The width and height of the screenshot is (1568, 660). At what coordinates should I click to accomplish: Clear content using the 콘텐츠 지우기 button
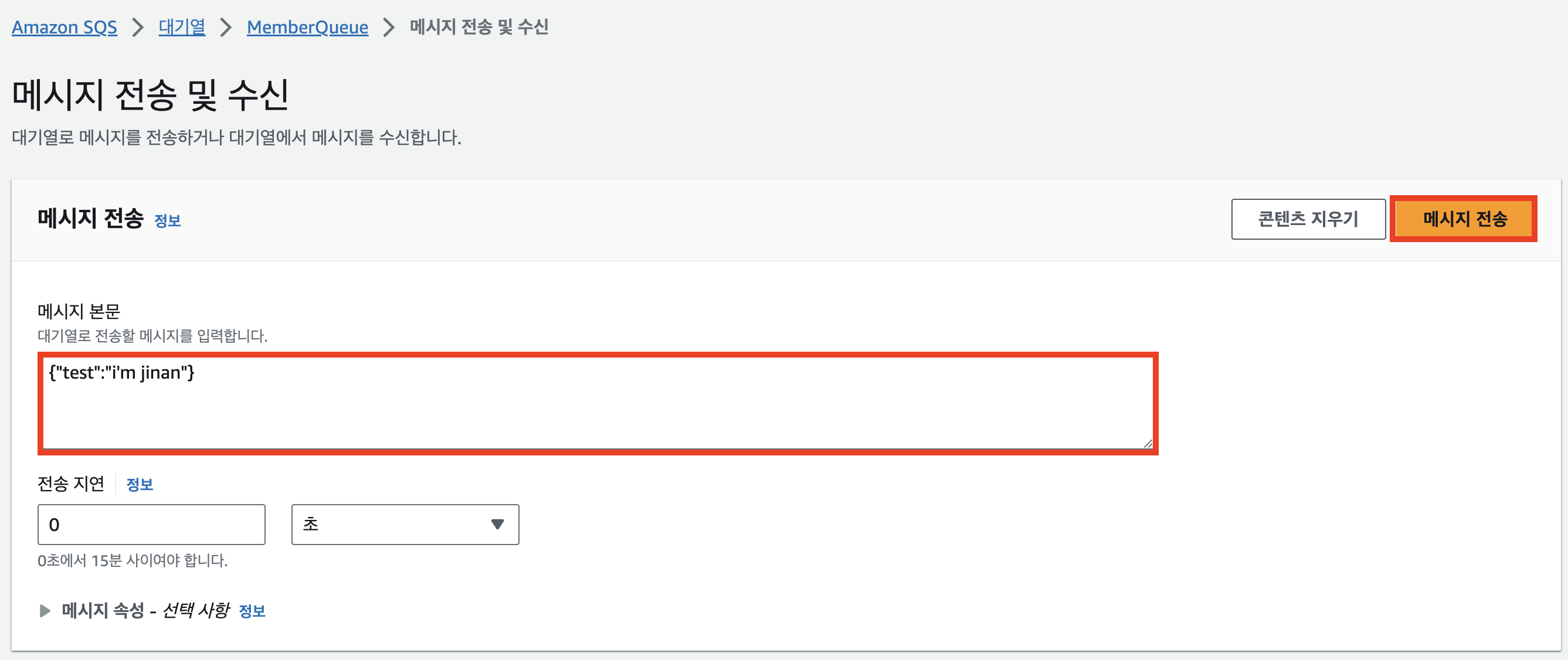(x=1309, y=219)
